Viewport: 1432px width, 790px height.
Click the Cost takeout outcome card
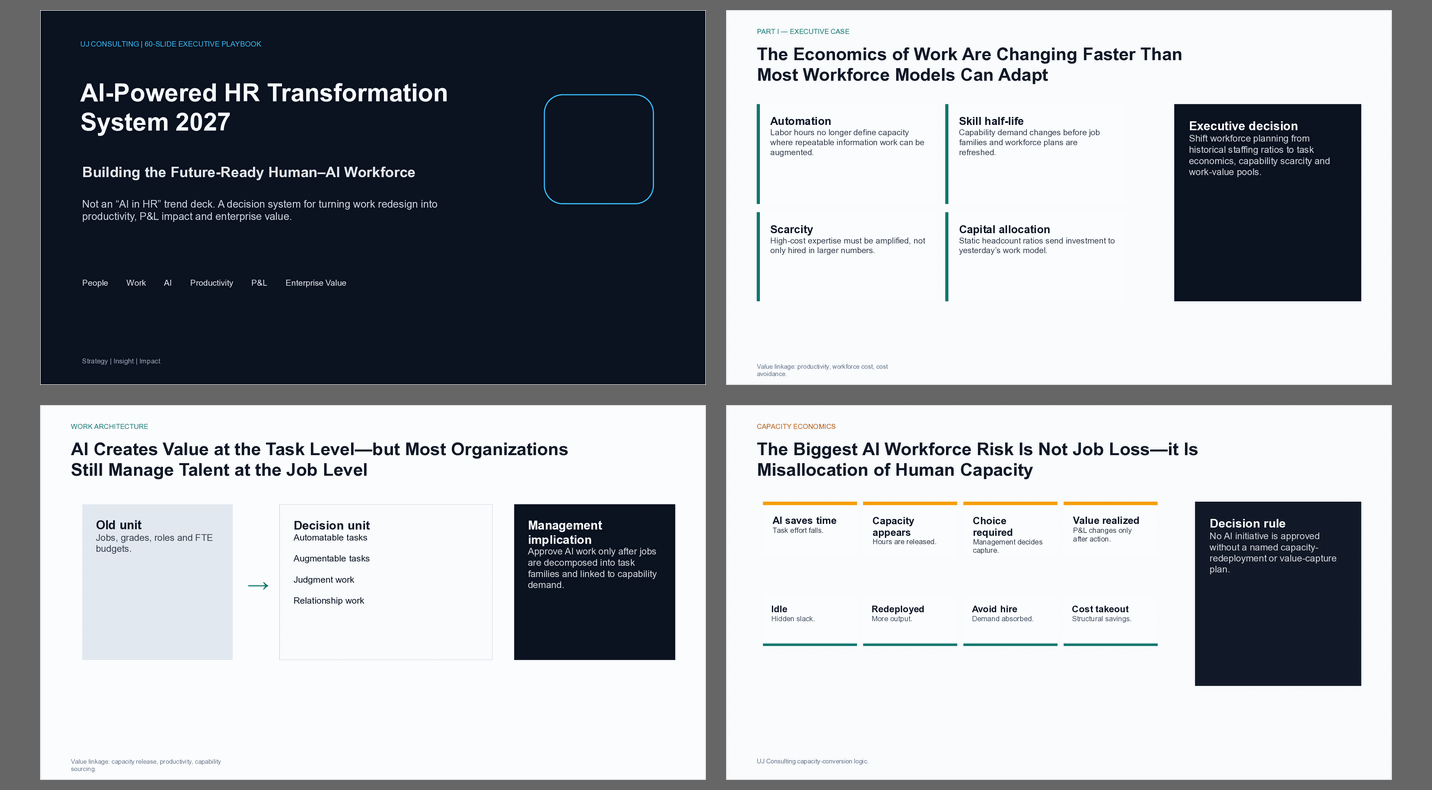(x=1110, y=621)
